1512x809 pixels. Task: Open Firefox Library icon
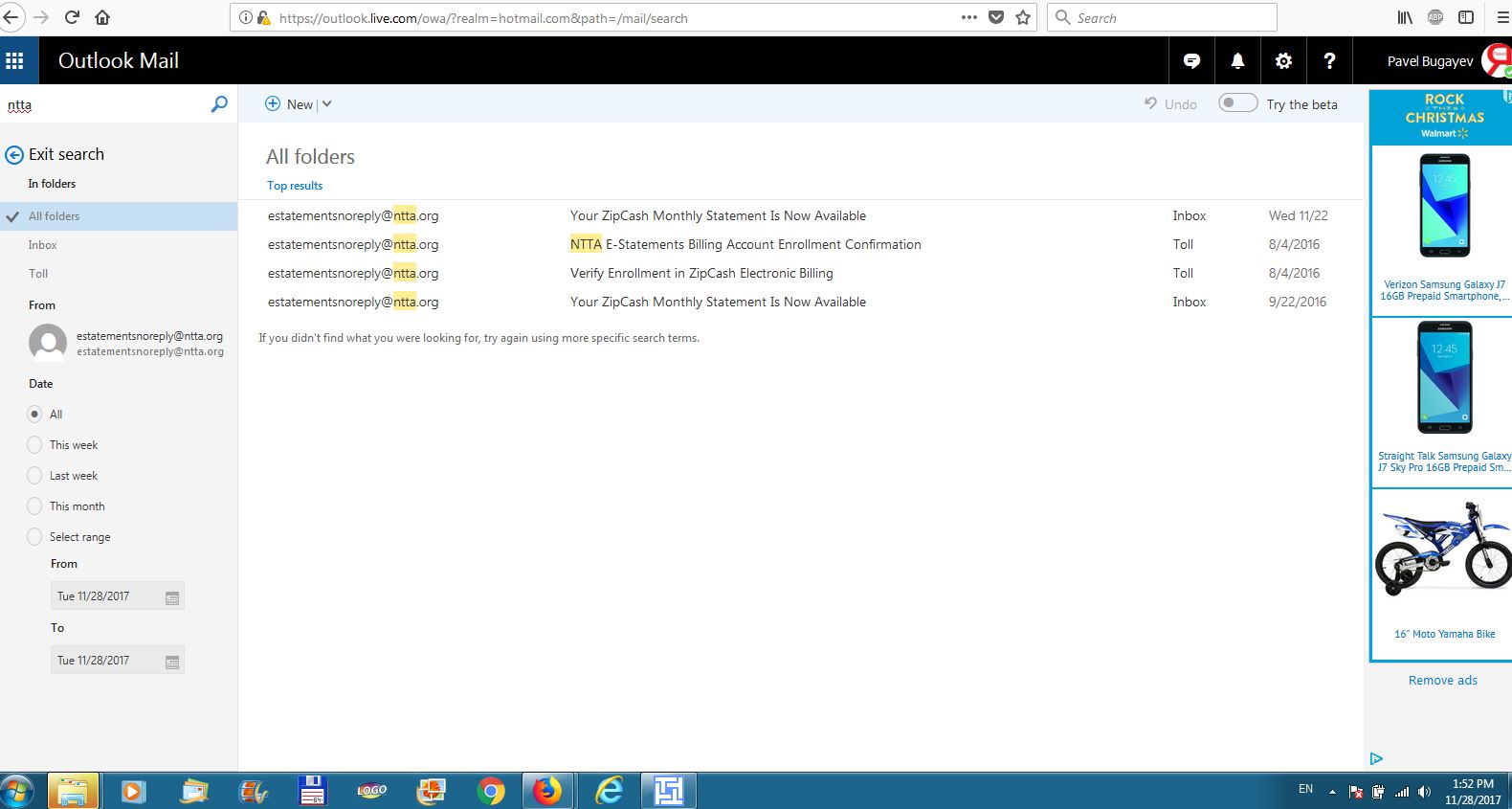(1405, 17)
